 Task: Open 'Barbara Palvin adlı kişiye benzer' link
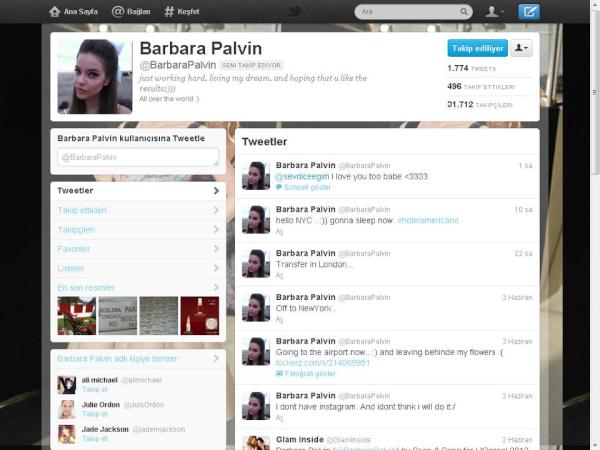(x=117, y=359)
